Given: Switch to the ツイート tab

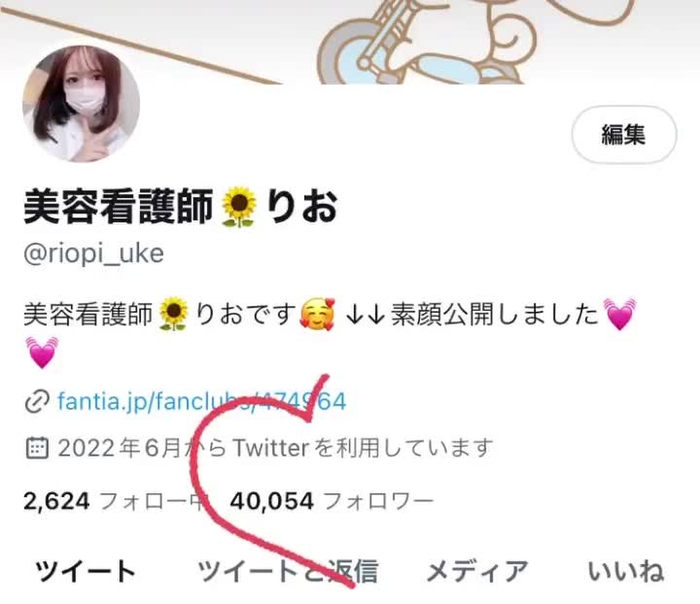Looking at the screenshot, I should (x=85, y=571).
